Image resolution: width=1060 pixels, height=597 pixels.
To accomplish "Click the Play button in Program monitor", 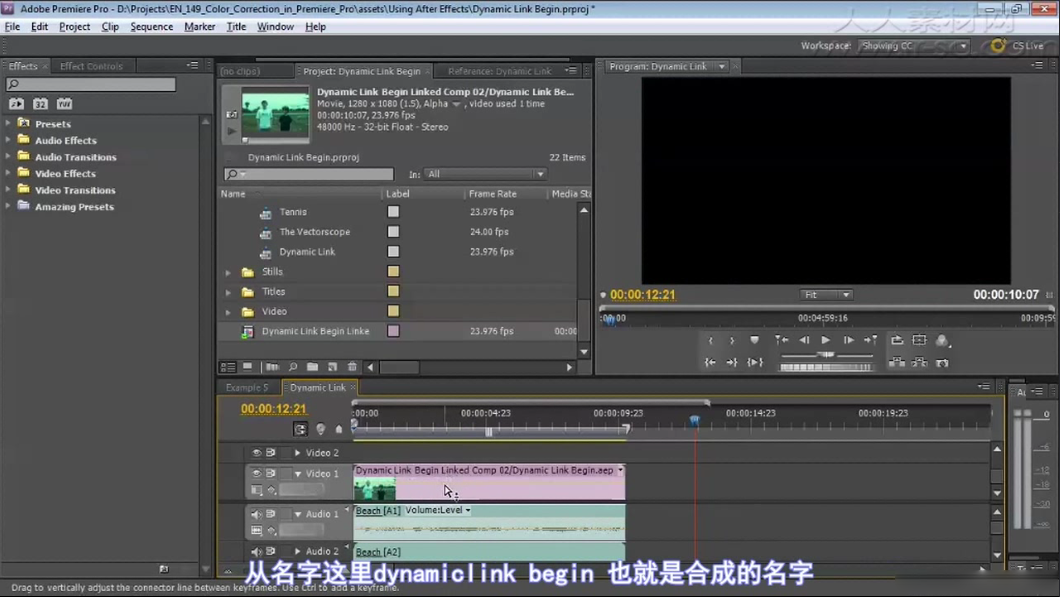I will [825, 340].
